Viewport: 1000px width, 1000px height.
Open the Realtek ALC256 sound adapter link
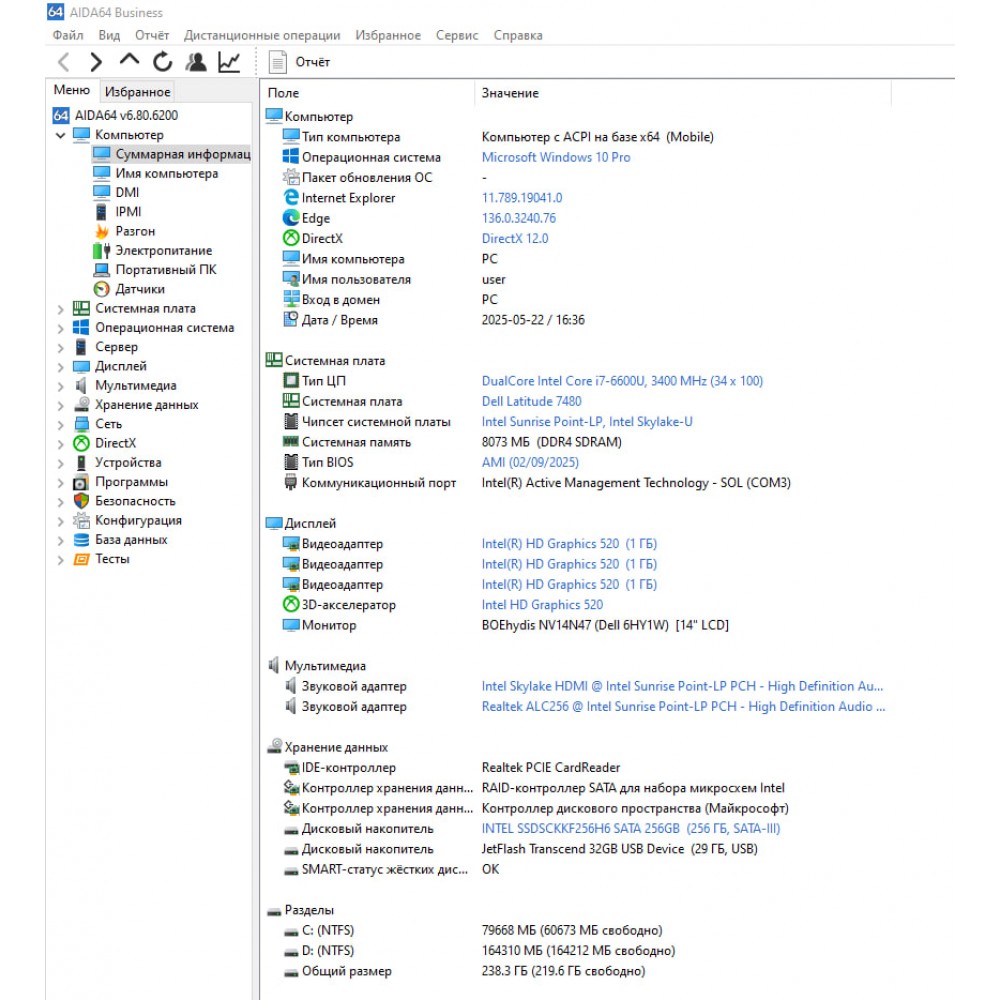point(683,707)
